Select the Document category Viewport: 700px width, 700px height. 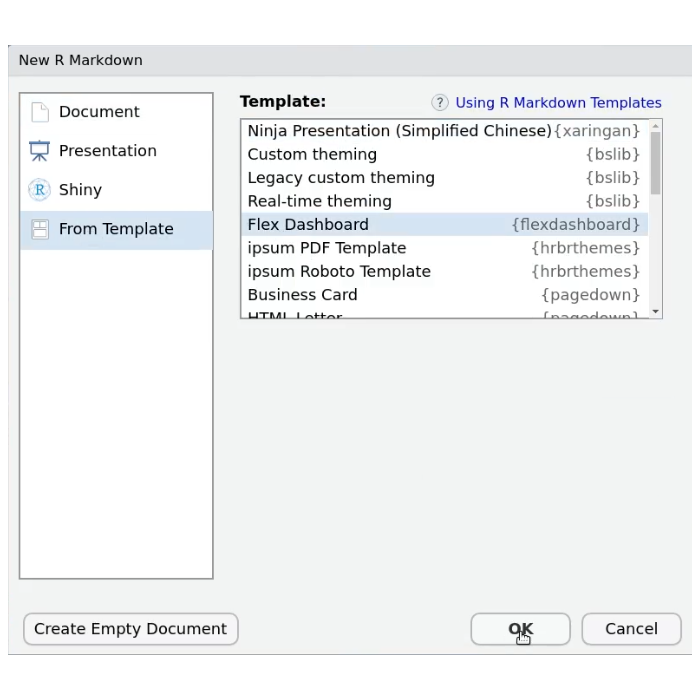pyautogui.click(x=99, y=112)
